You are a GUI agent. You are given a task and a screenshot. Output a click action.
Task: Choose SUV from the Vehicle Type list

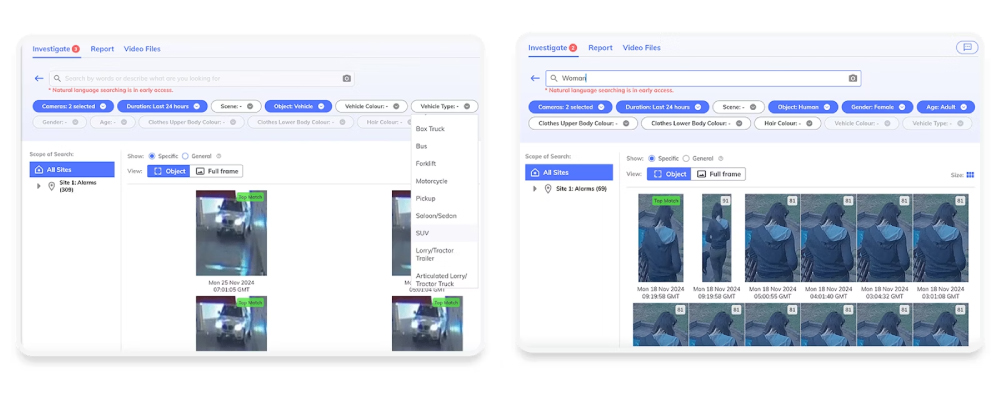[x=423, y=233]
